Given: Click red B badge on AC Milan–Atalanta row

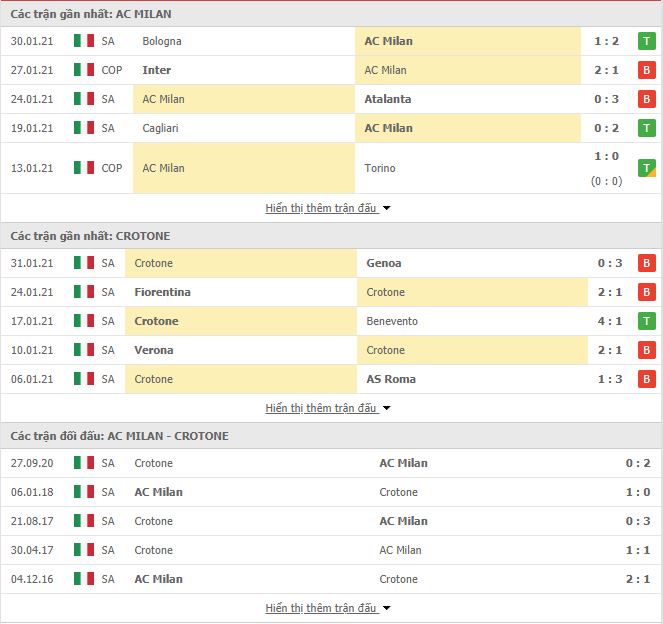Looking at the screenshot, I should coord(646,99).
